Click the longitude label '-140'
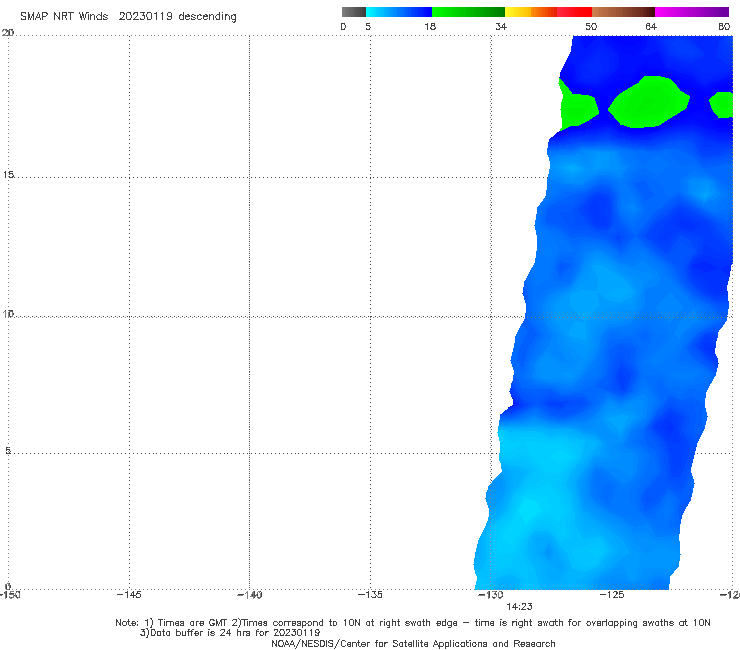Viewport: 740px width, 650px height. [x=249, y=594]
